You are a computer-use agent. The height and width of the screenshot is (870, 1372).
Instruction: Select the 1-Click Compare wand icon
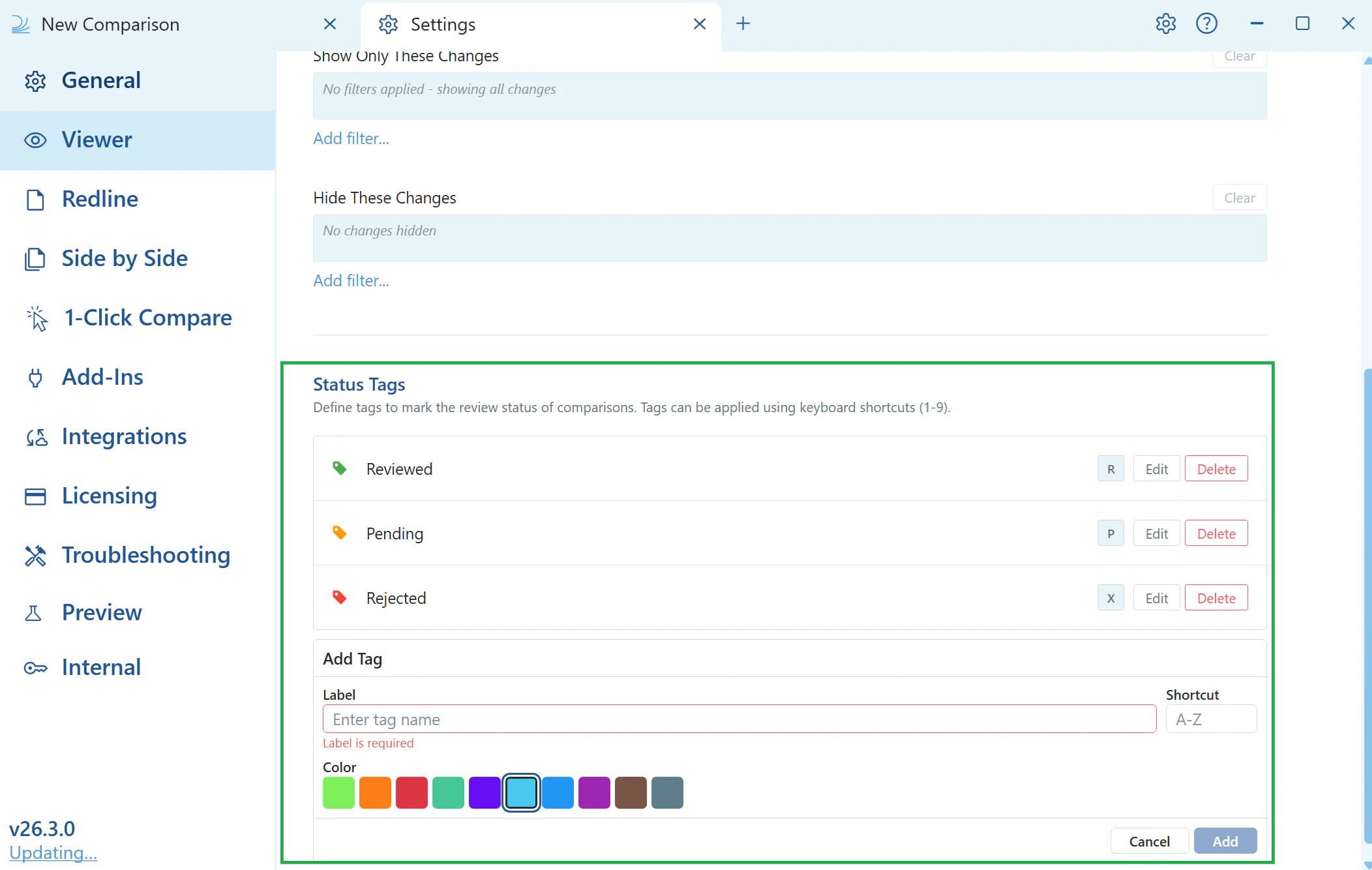pyautogui.click(x=36, y=318)
